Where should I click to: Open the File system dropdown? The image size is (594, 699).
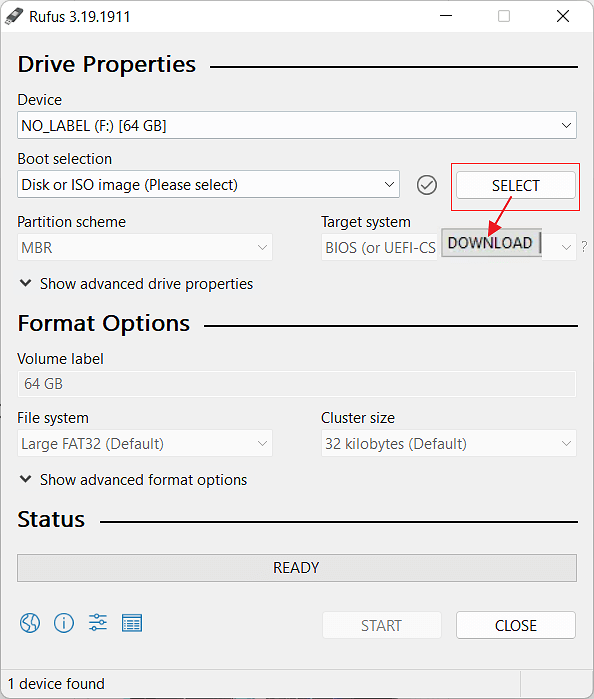144,443
